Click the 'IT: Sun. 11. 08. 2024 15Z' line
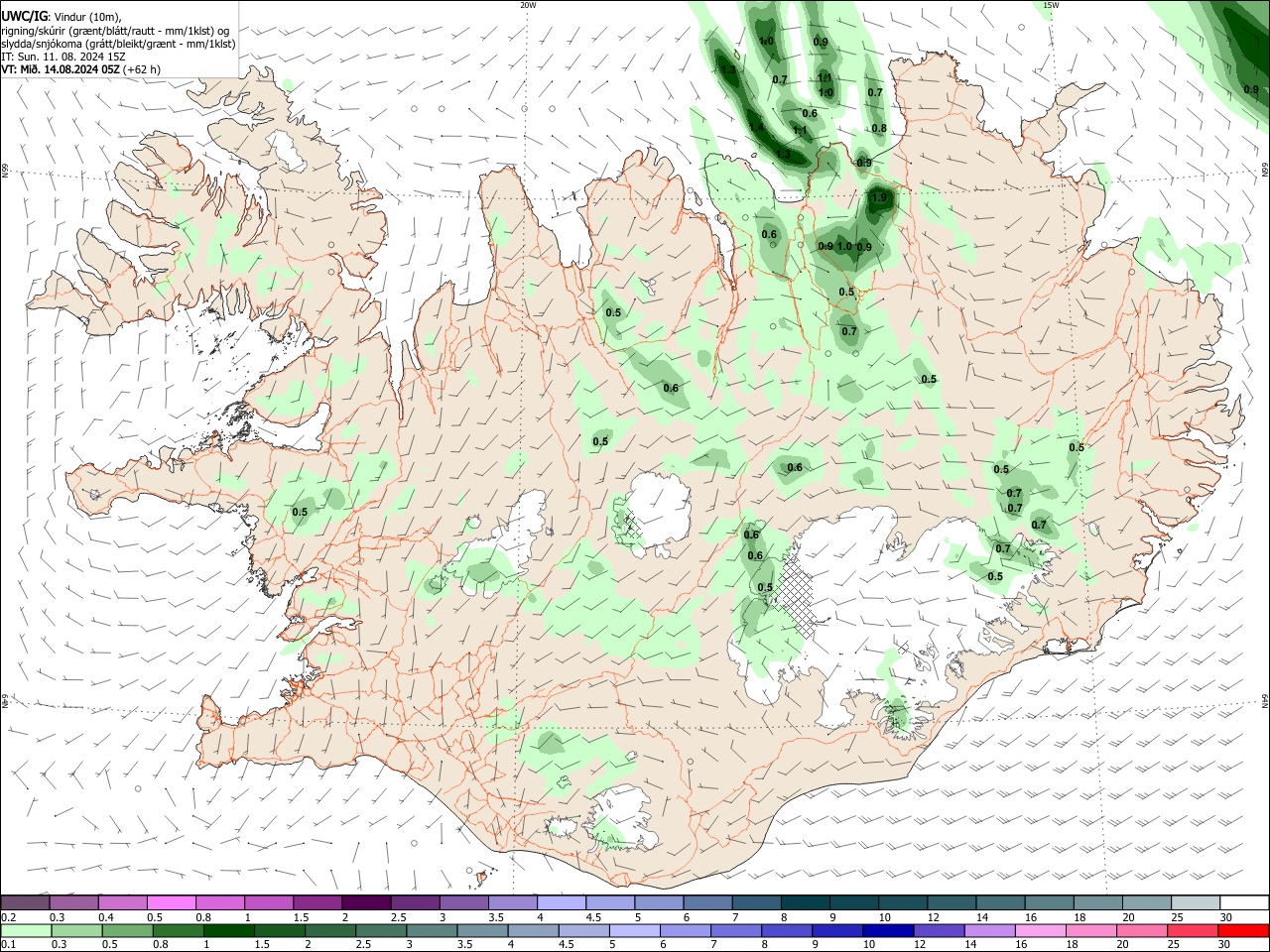The height and width of the screenshot is (952, 1270). tap(63, 57)
